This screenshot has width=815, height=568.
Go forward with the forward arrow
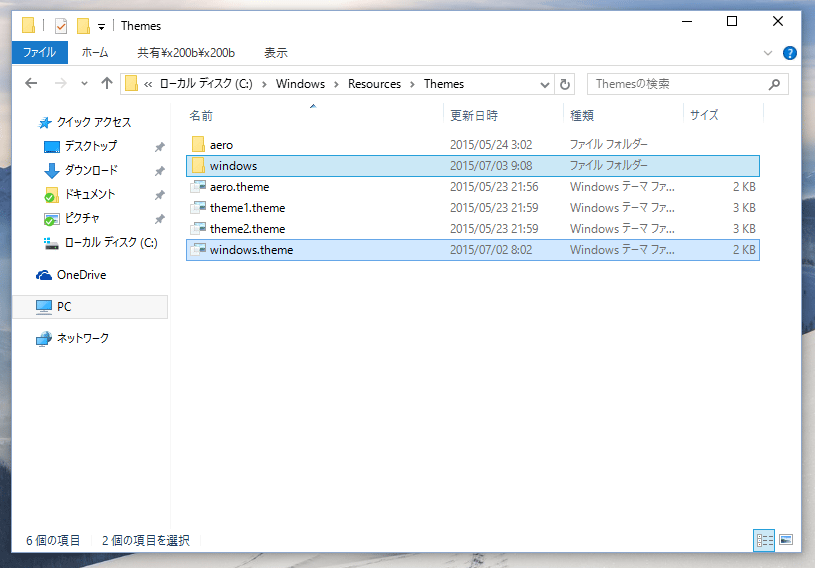tap(61, 83)
